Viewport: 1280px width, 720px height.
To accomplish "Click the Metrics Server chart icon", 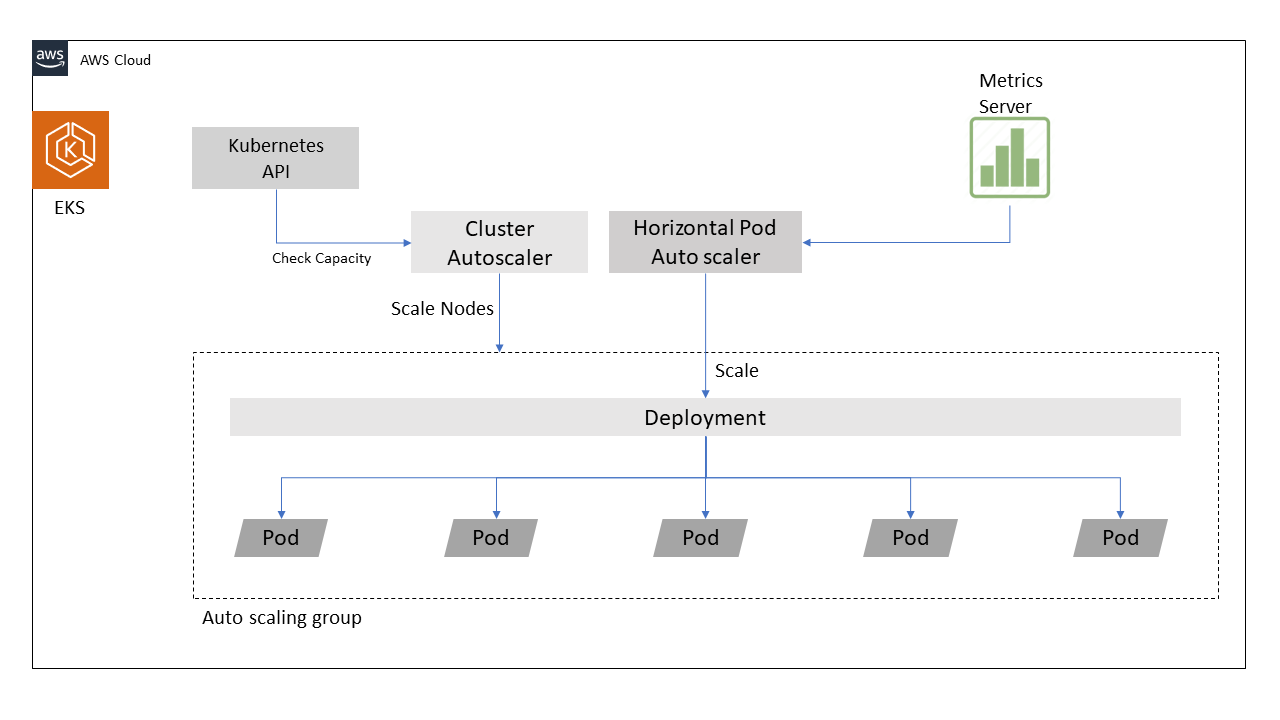I will tap(1009, 157).
